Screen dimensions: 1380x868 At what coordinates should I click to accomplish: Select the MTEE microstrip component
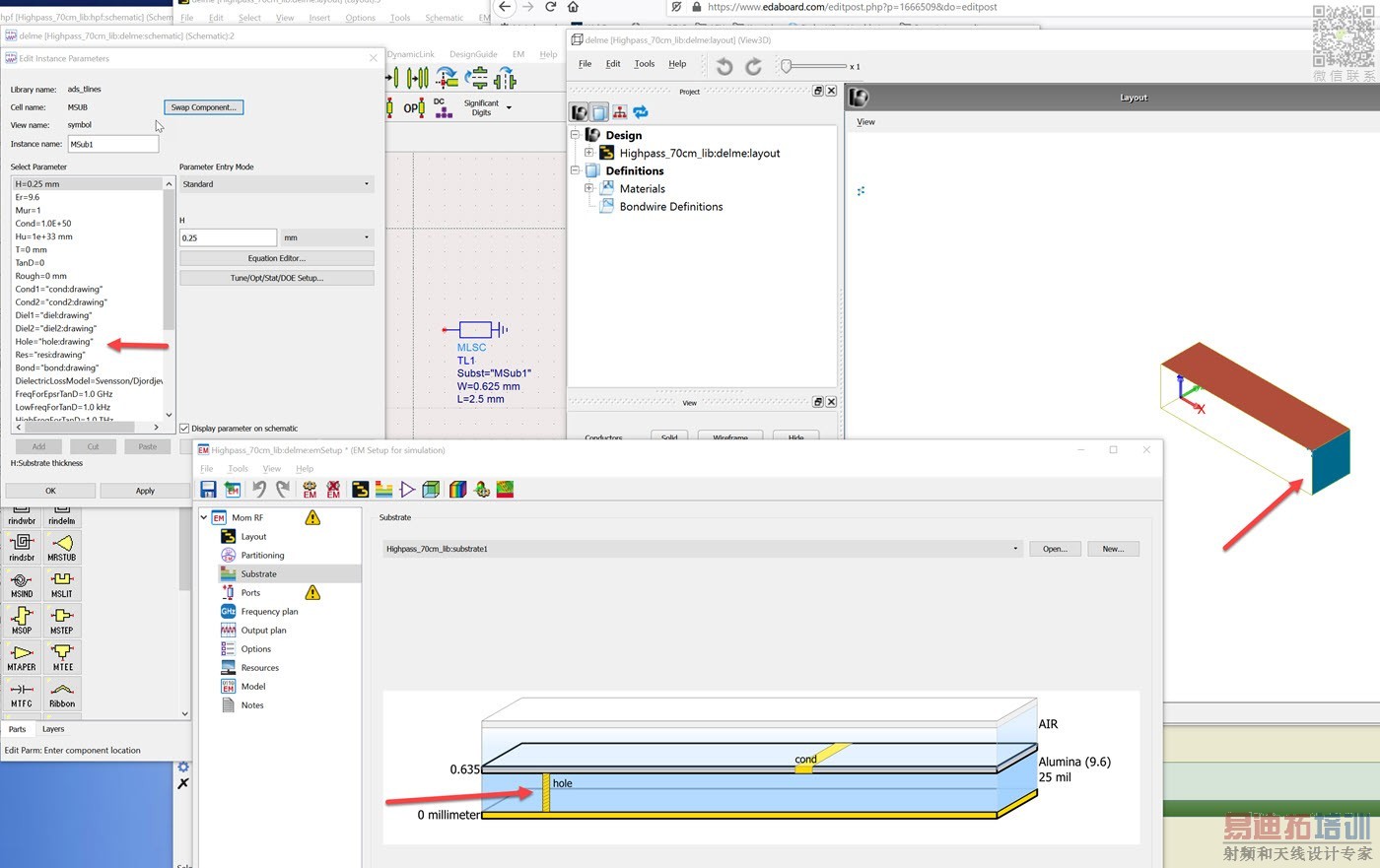[62, 656]
